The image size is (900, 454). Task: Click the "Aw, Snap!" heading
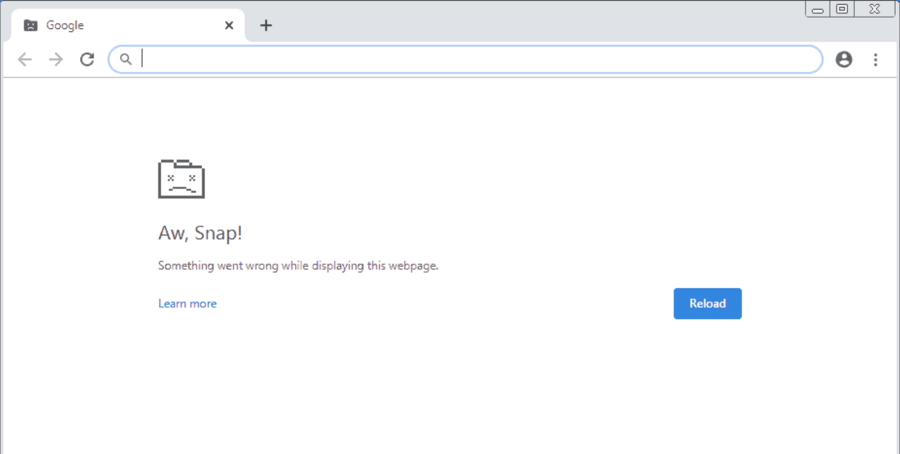pos(200,233)
